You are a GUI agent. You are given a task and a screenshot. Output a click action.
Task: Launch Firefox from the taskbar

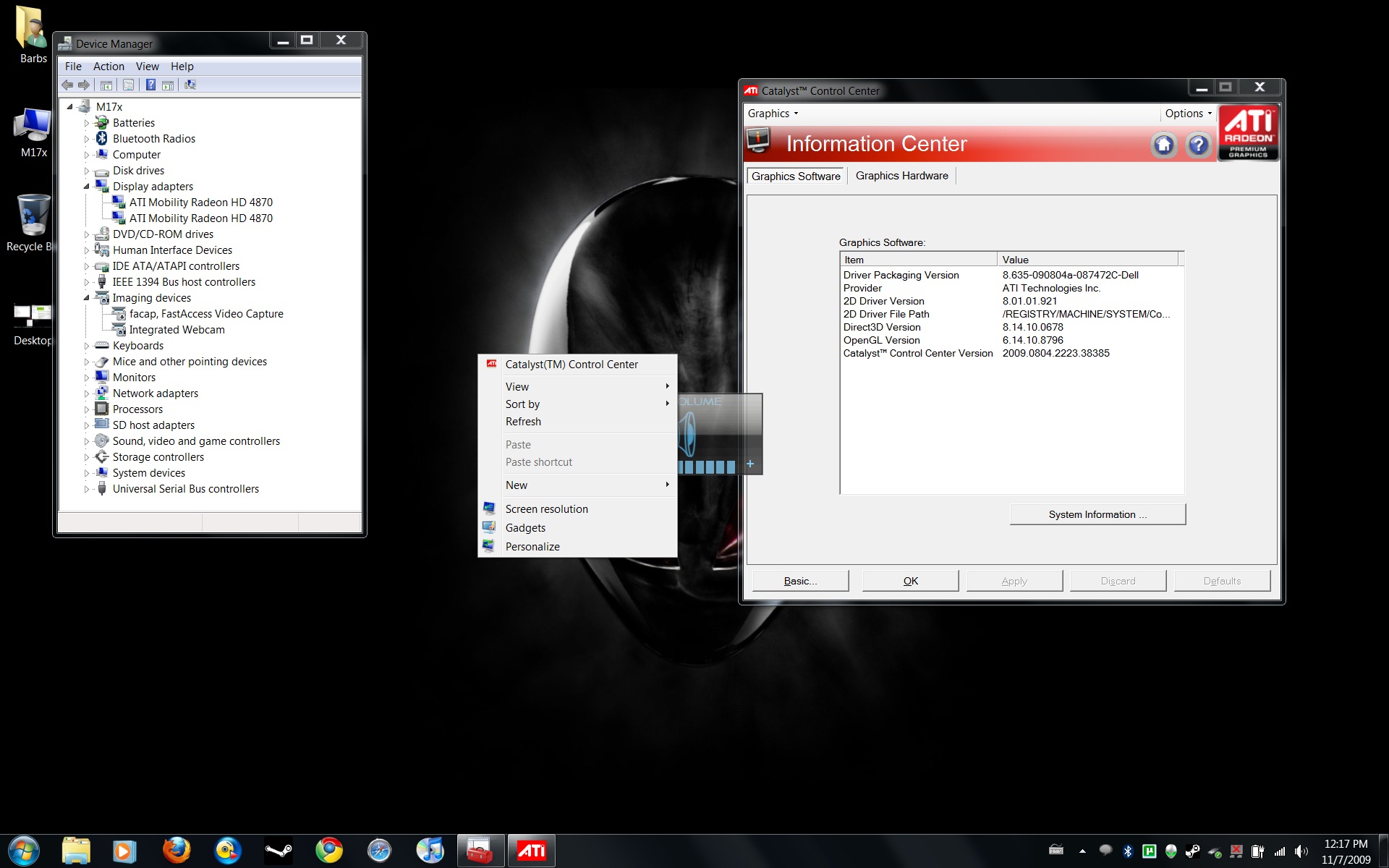click(x=177, y=851)
